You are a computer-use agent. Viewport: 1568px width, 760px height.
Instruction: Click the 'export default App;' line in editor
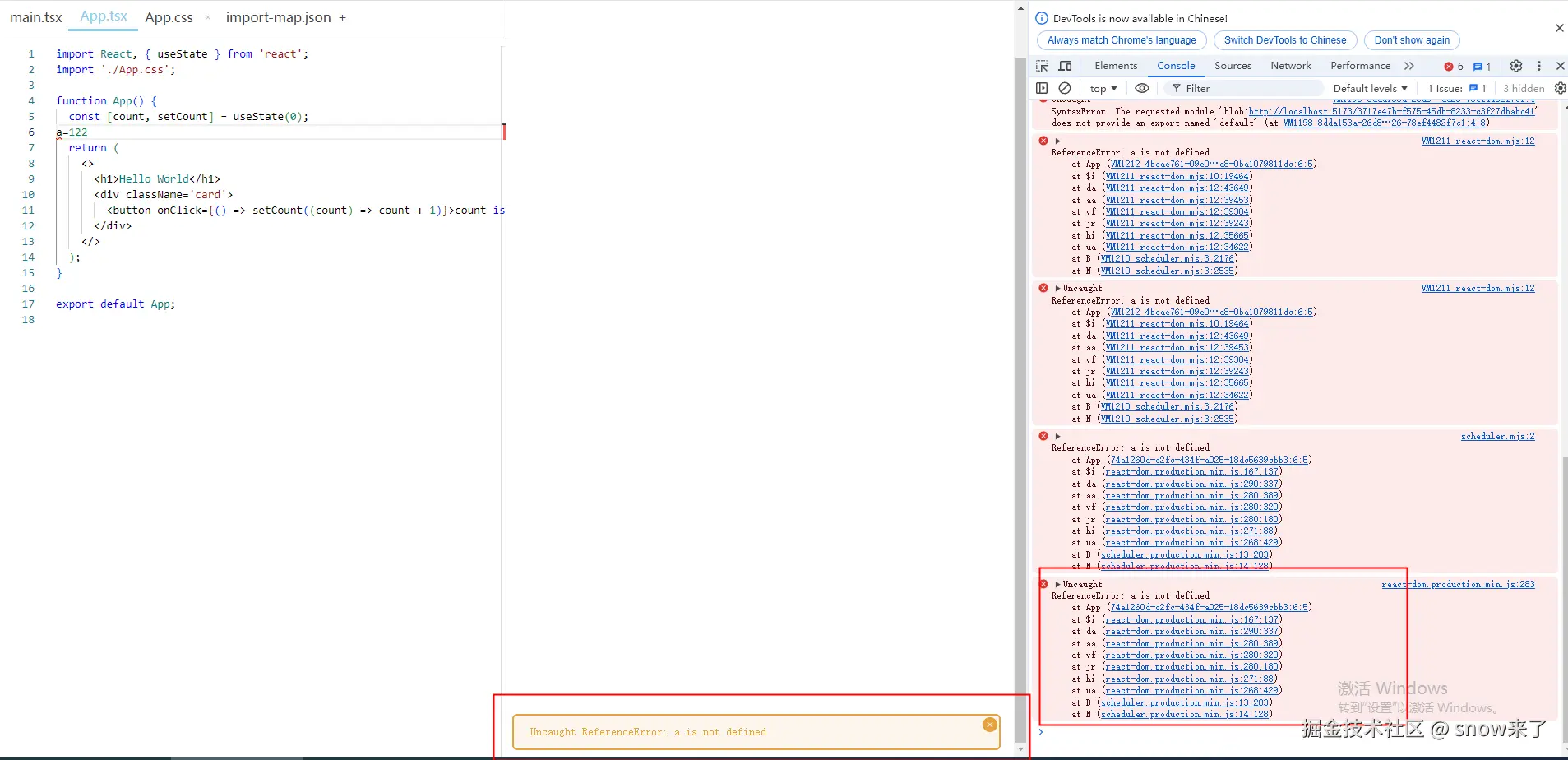click(116, 304)
